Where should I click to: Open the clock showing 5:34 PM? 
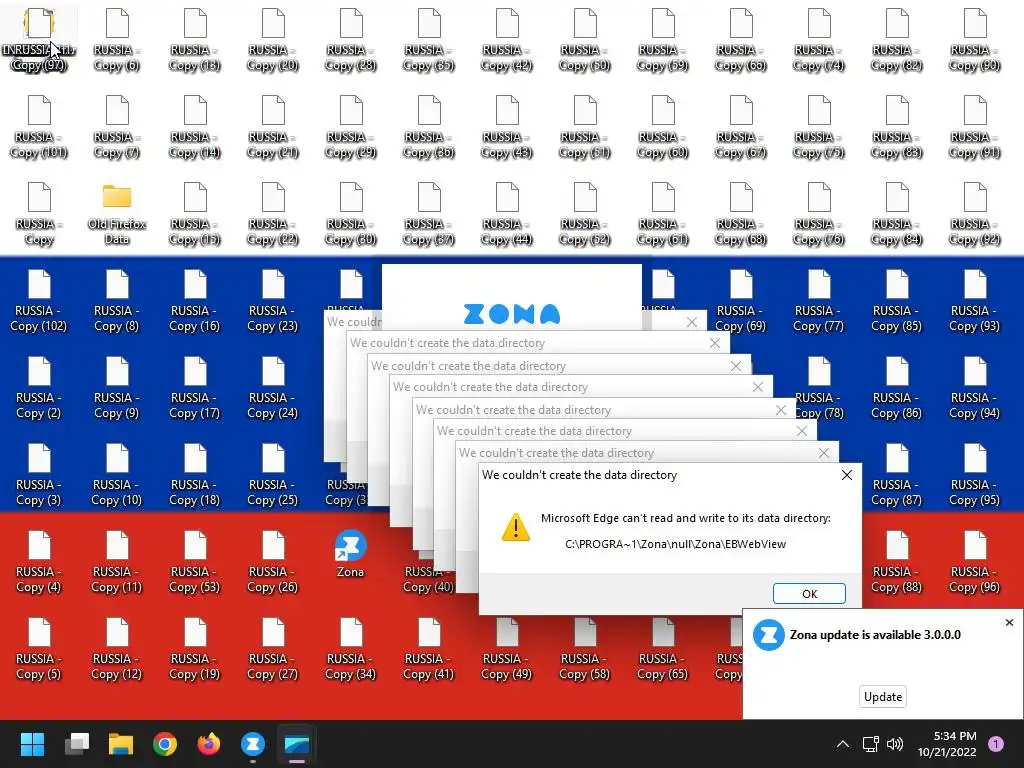[x=947, y=744]
